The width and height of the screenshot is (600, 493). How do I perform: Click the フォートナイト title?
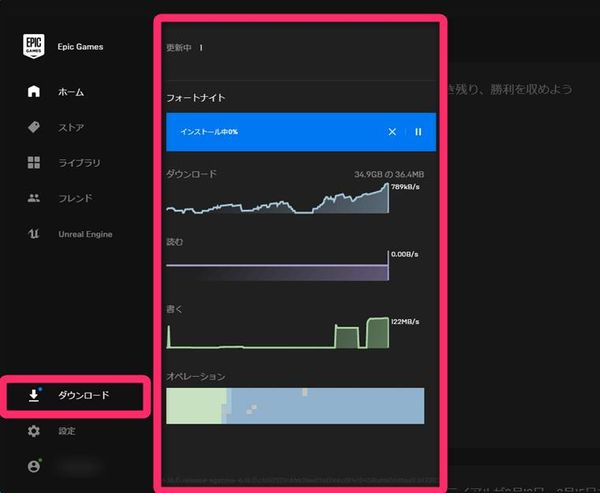point(196,98)
